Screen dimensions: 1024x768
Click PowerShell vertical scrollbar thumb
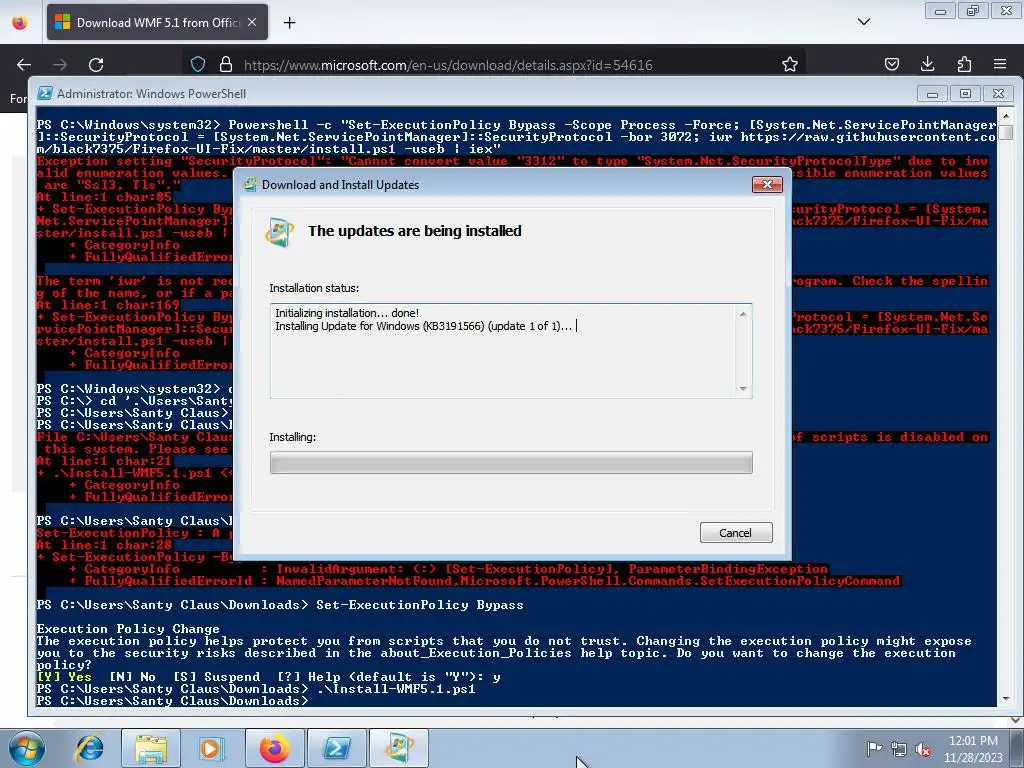tap(1006, 133)
